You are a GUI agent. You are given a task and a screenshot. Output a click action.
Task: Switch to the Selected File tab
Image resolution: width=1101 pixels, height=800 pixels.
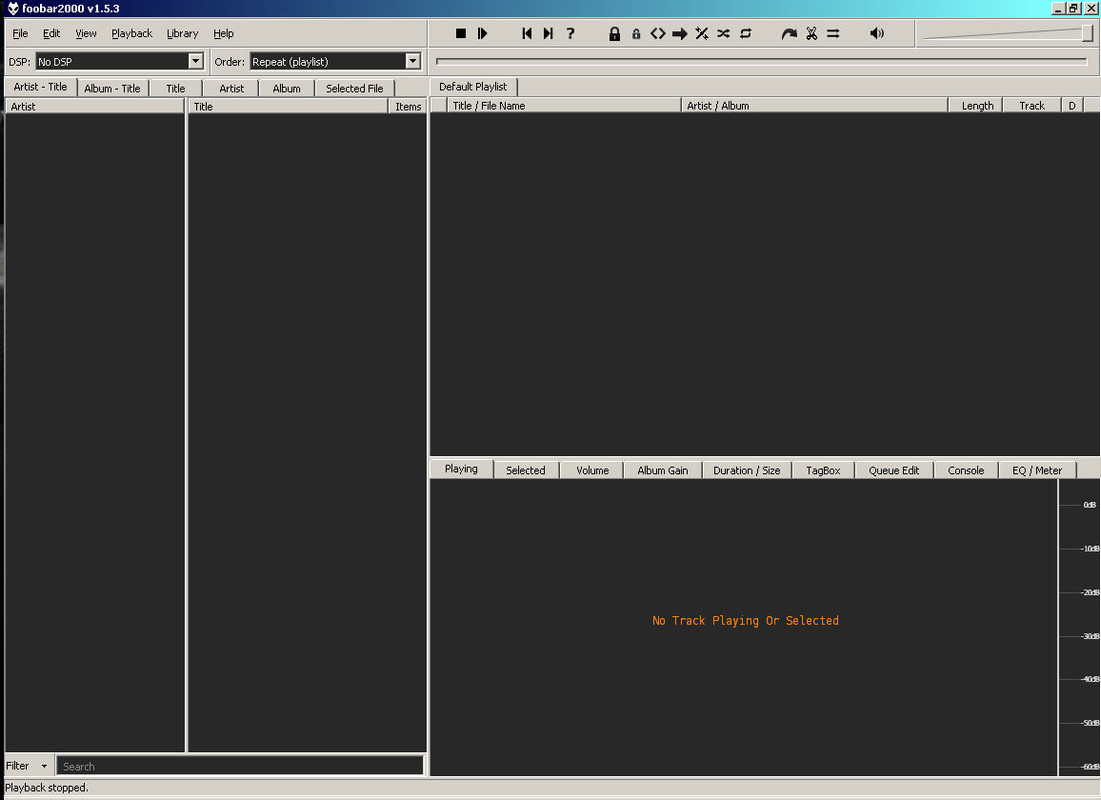[x=355, y=88]
